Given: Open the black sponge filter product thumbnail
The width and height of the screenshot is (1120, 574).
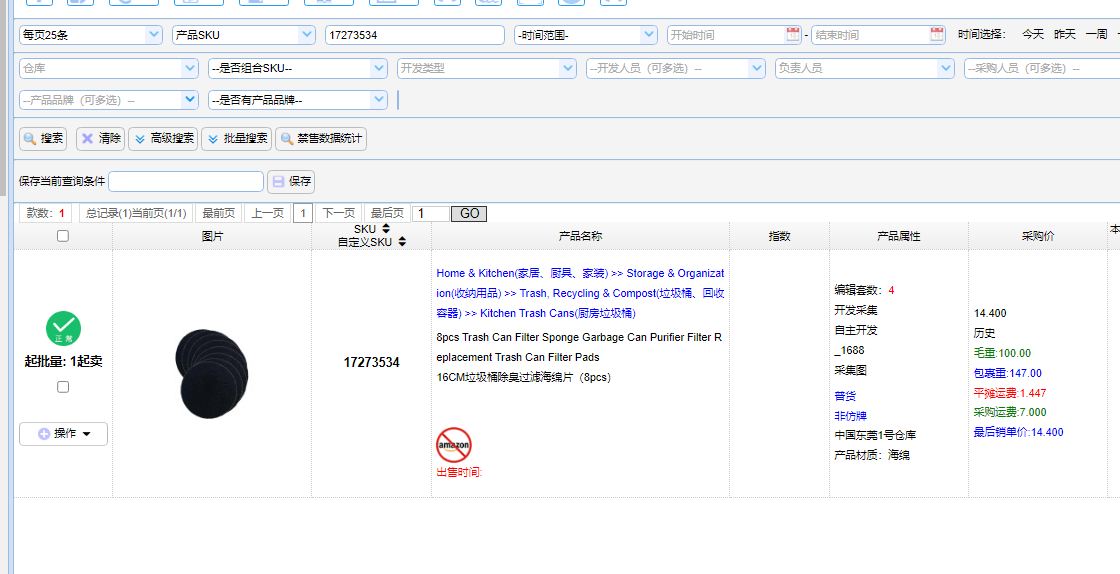Looking at the screenshot, I should pyautogui.click(x=211, y=373).
